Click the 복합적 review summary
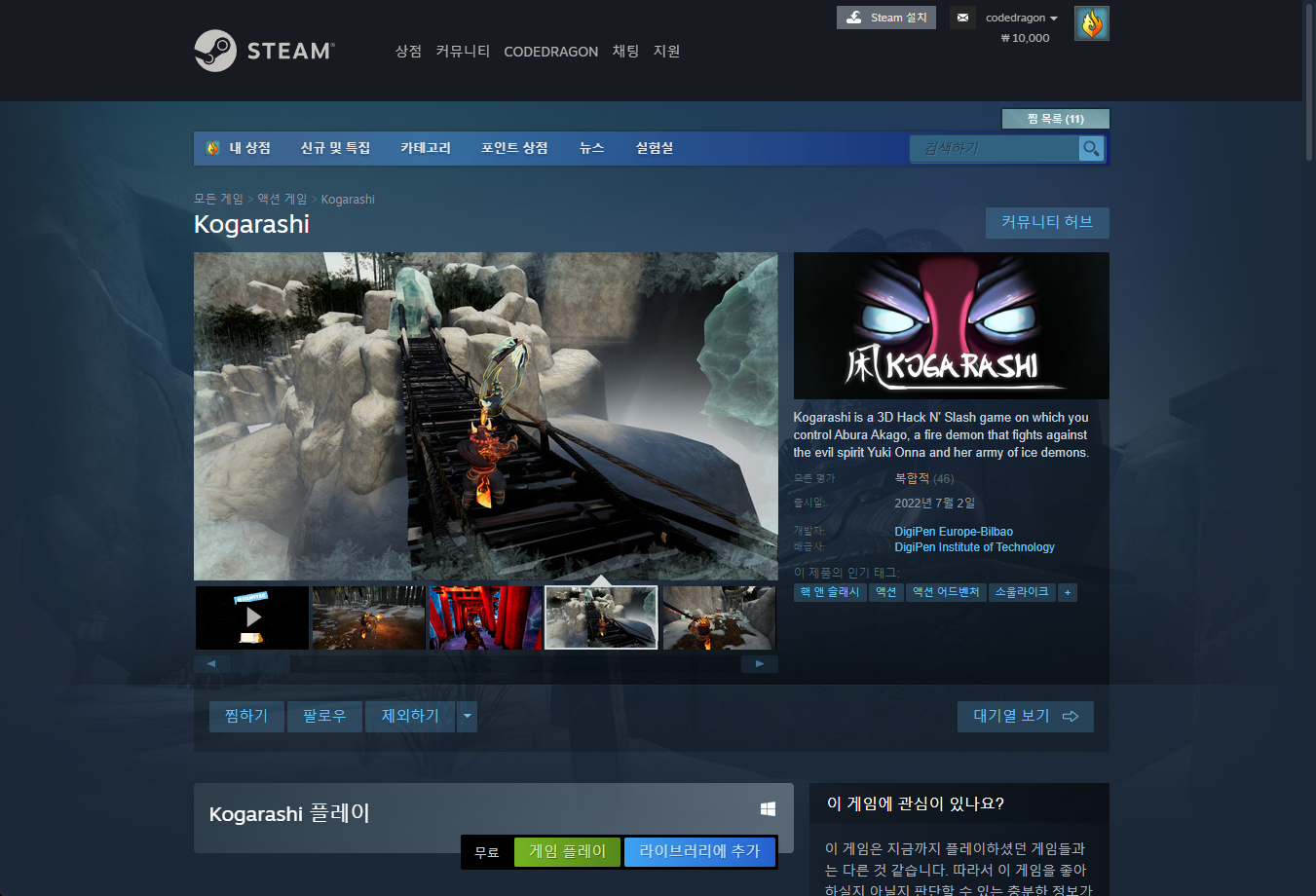 pyautogui.click(x=911, y=478)
